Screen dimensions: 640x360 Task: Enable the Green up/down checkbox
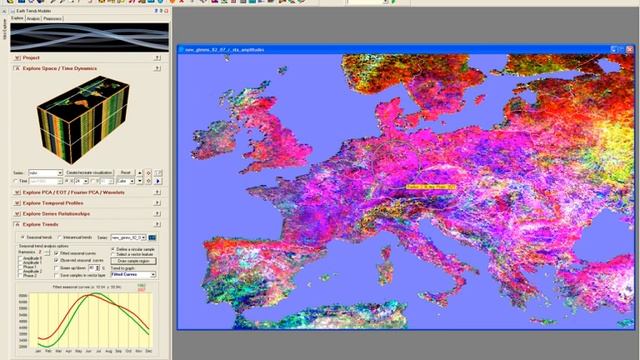coord(56,268)
